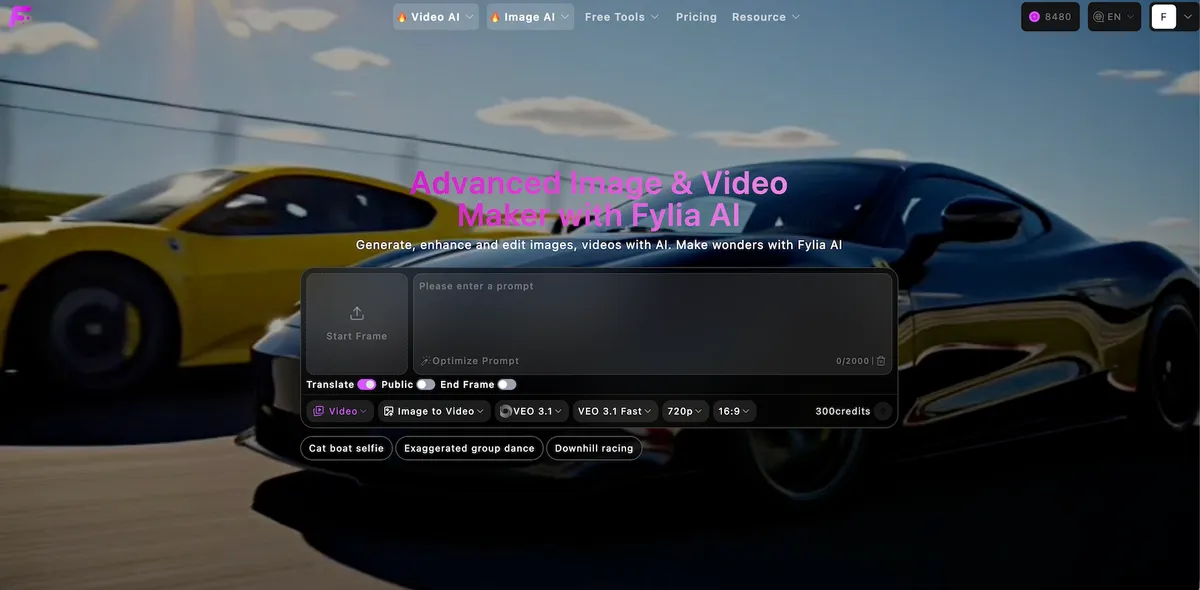Open the Image AI menu
The height and width of the screenshot is (590, 1200).
coord(530,17)
